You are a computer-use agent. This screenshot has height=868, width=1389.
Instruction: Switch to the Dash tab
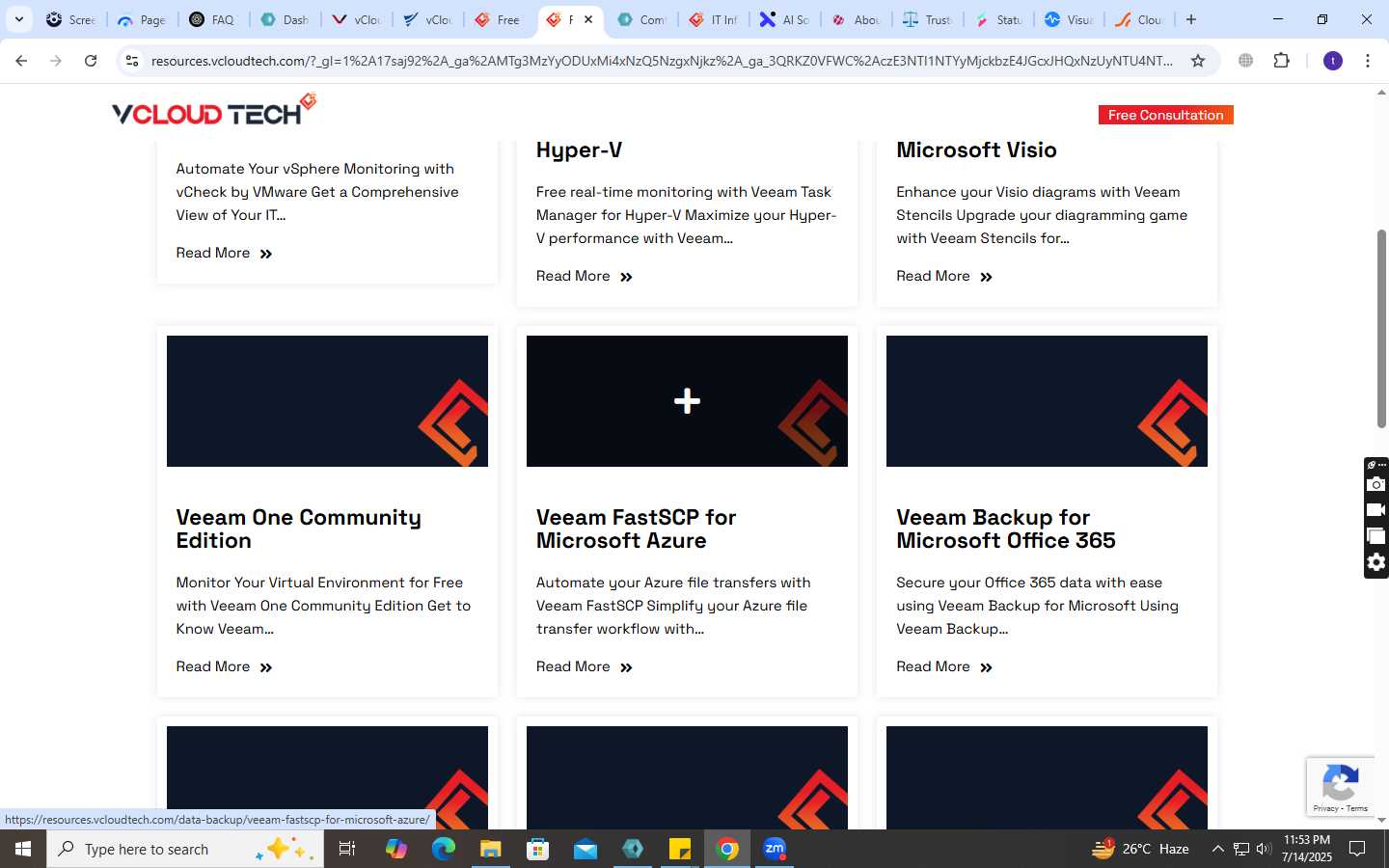coord(285,19)
